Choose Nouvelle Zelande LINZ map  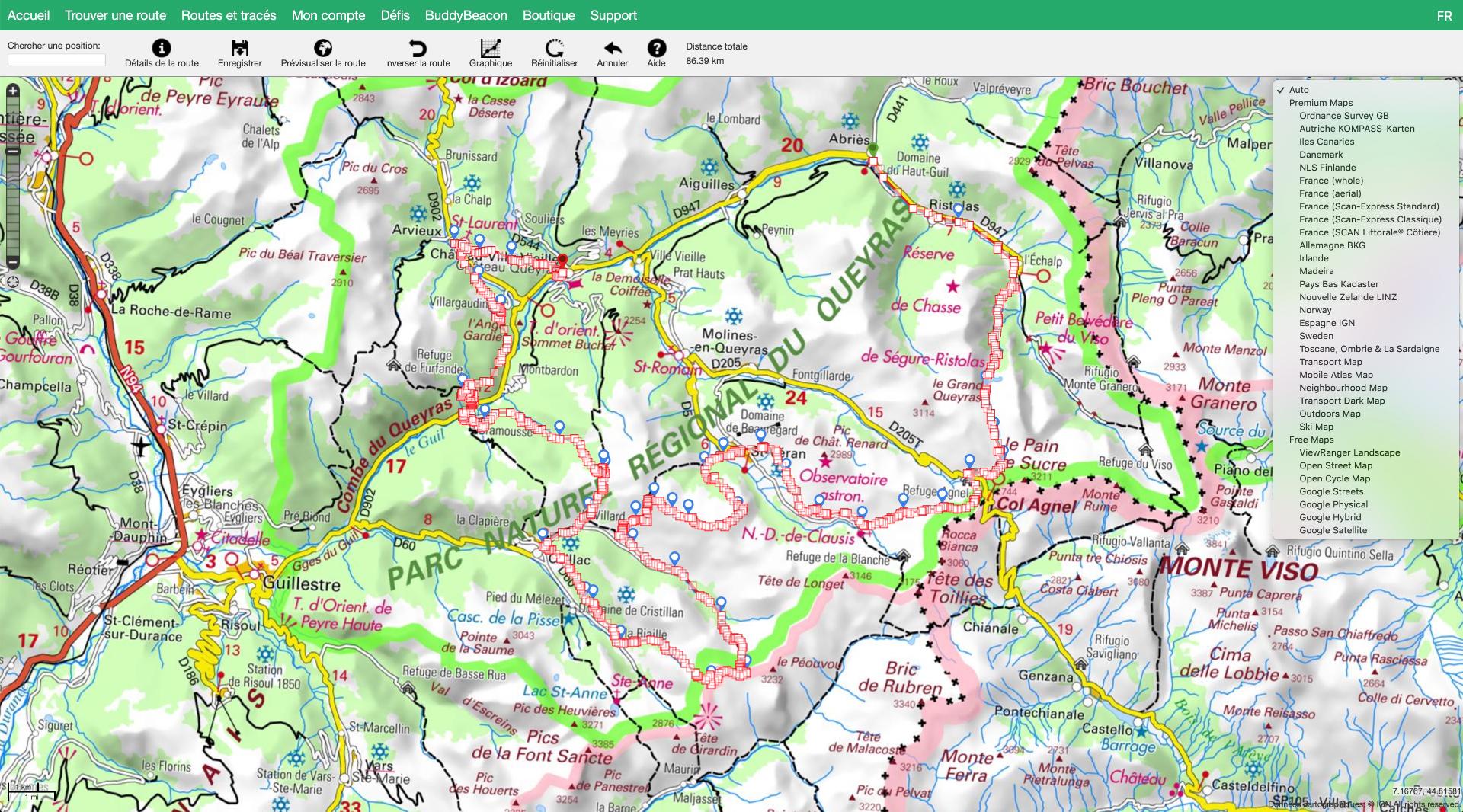coord(1348,297)
